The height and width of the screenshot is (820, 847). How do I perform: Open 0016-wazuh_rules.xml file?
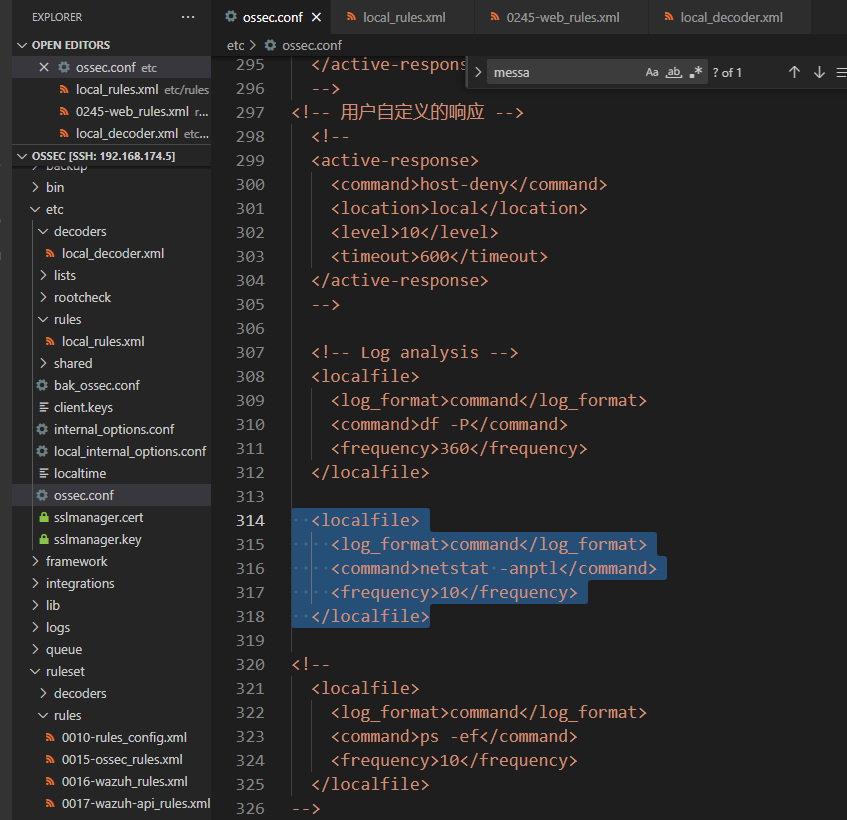111,782
